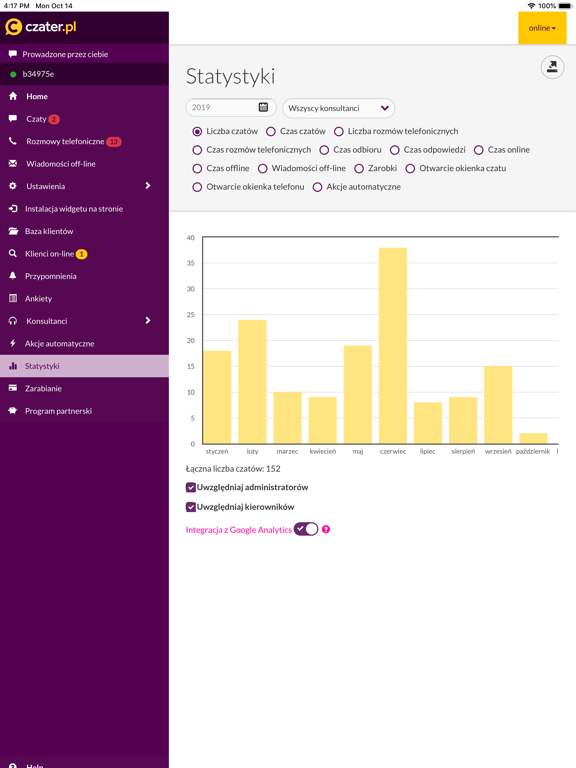Open the Przypomnienia menu item
The image size is (576, 768).
click(84, 276)
